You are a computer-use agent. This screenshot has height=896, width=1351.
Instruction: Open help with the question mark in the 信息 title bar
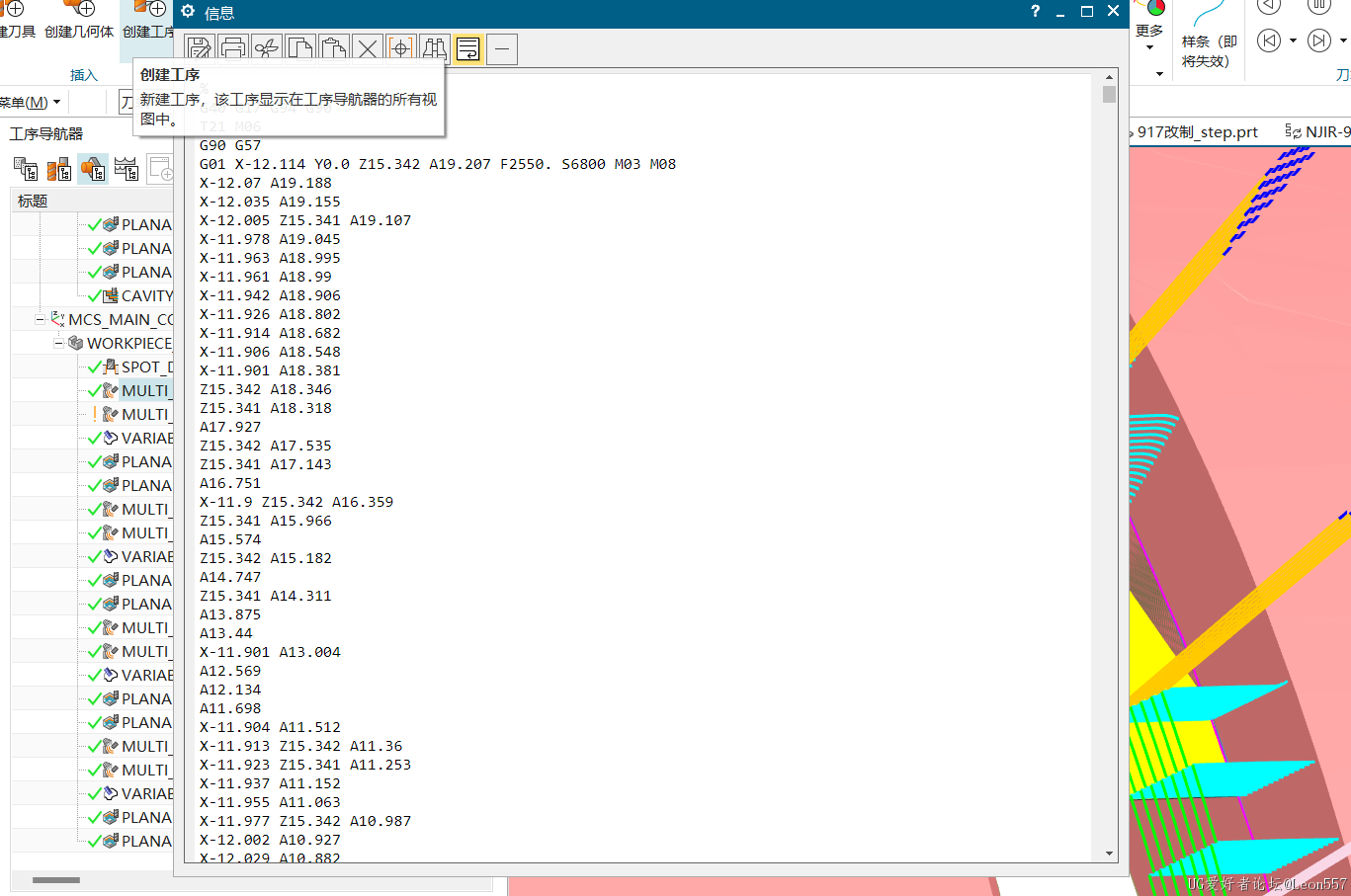pyautogui.click(x=1035, y=12)
